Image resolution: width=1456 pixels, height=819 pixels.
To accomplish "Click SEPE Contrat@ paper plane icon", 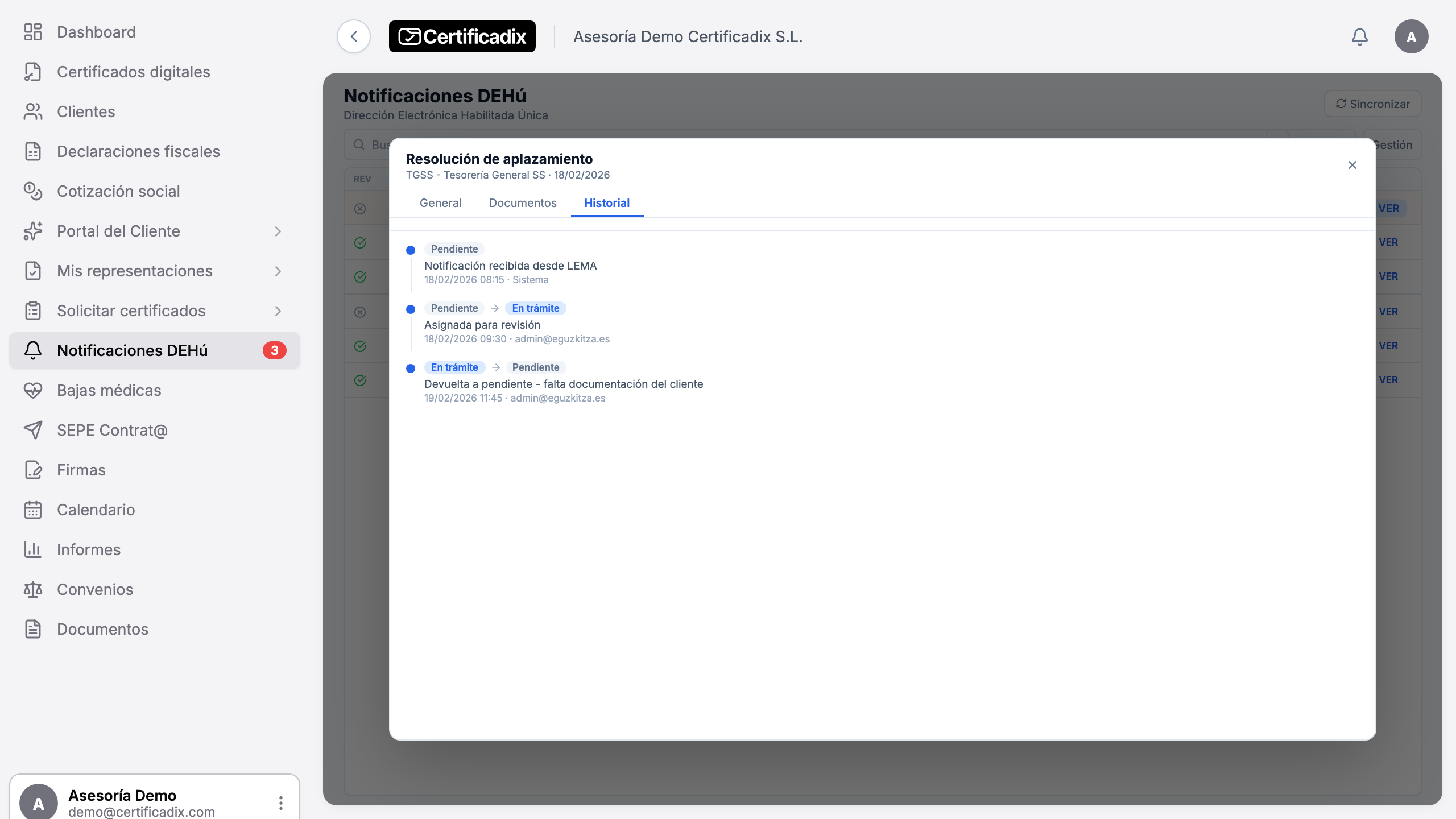I will (33, 430).
